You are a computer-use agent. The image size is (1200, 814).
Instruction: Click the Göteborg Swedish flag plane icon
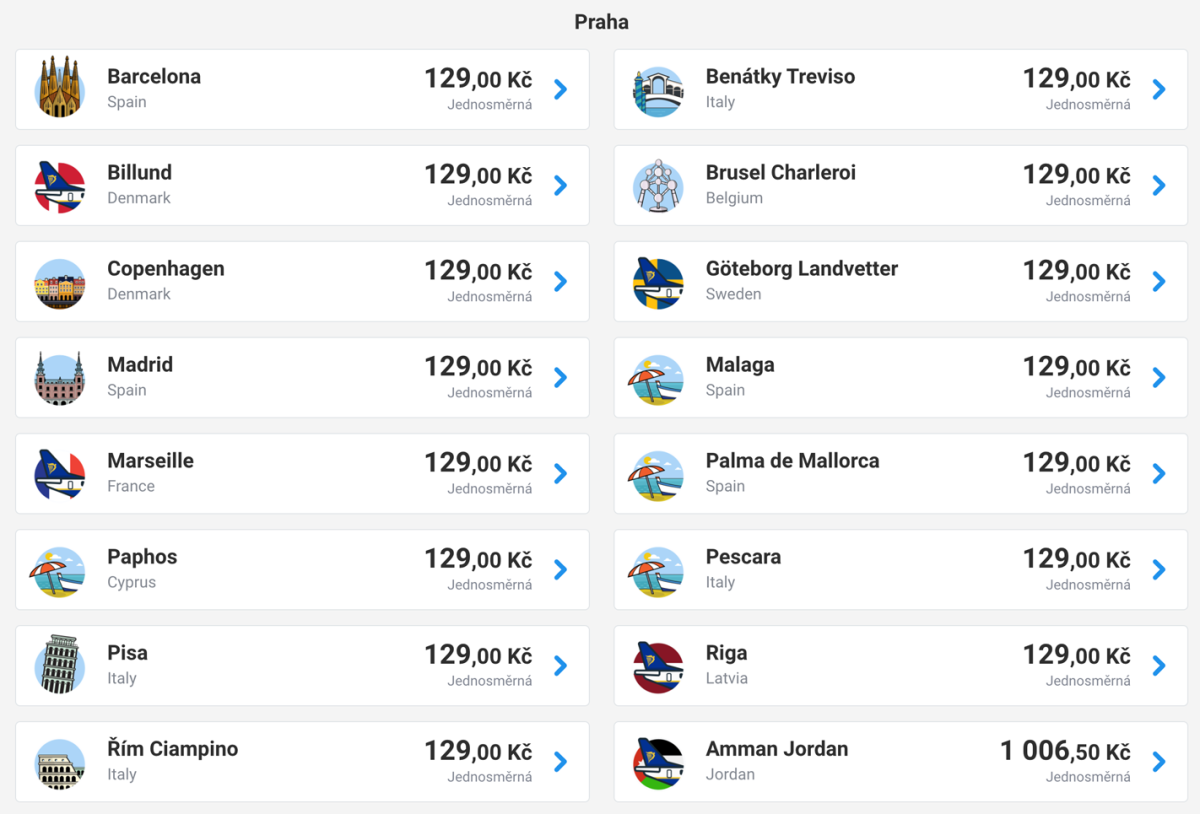[x=658, y=282]
